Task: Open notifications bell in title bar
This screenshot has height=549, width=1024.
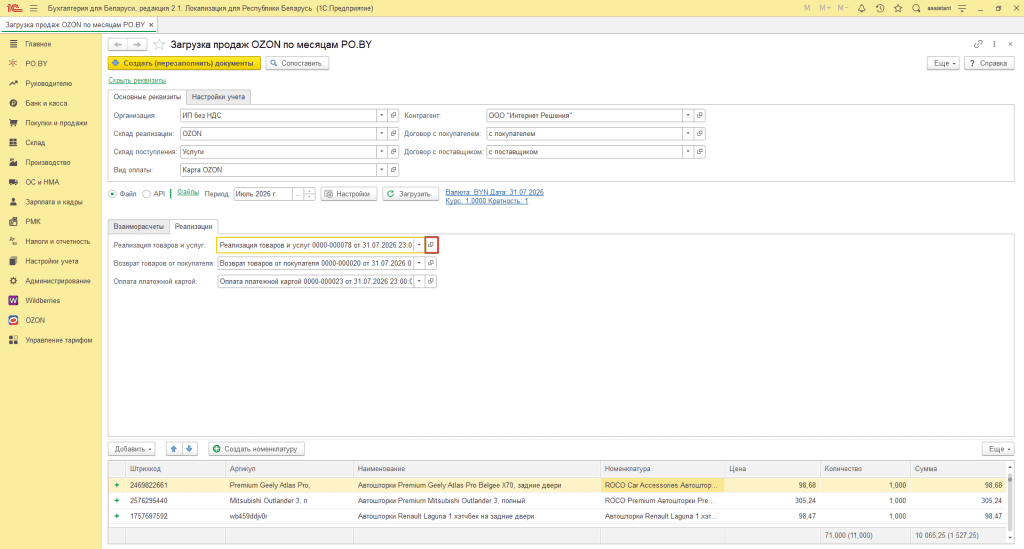Action: 861,8
